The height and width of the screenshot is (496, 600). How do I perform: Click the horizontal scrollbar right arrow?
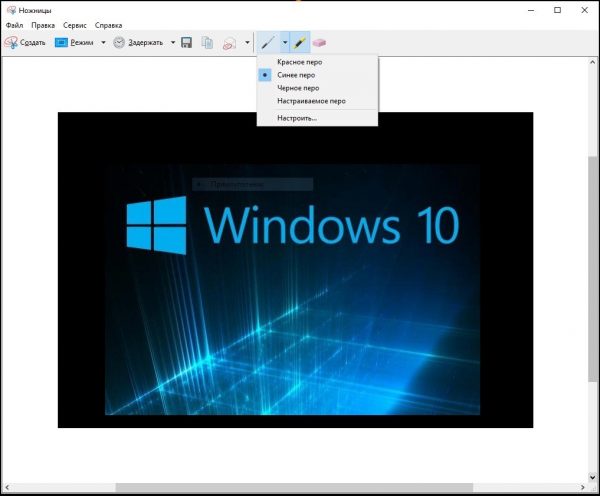tap(583, 488)
